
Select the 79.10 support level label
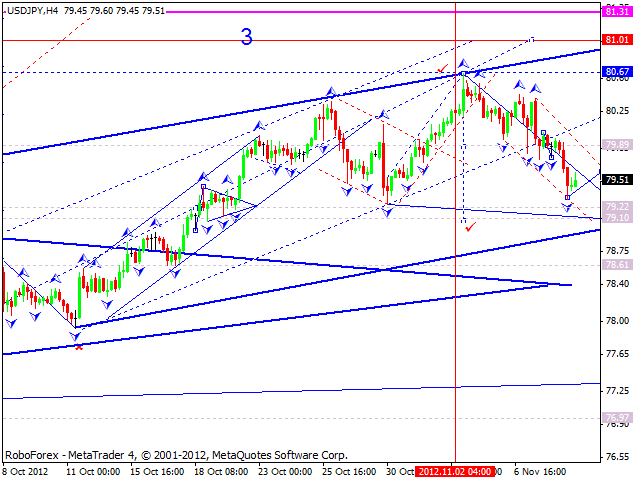click(x=616, y=217)
